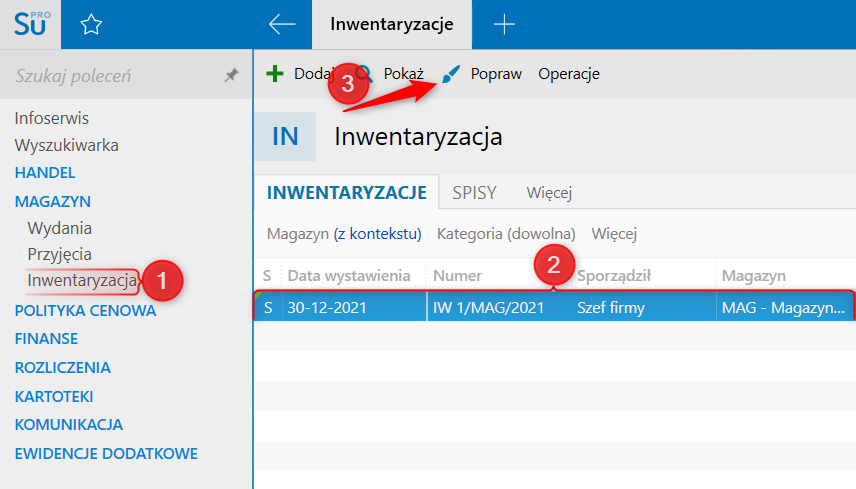The height and width of the screenshot is (489, 856).
Task: Switch to the SPISY tab
Action: click(x=474, y=192)
